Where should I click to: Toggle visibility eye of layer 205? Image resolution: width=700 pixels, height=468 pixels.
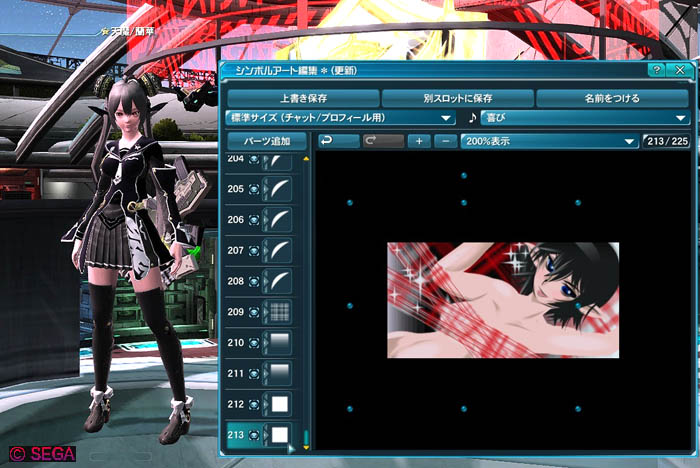(254, 189)
